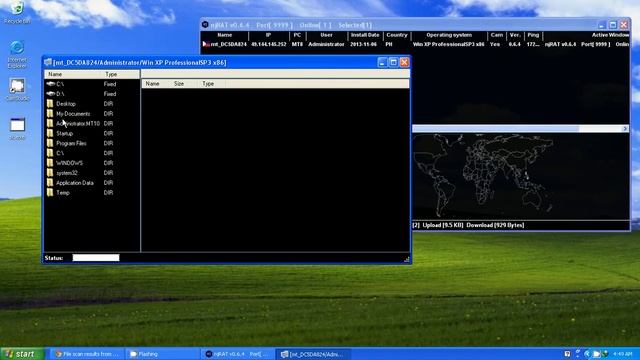Open the WINDOWS folder icon
640x360 pixels.
point(50,163)
